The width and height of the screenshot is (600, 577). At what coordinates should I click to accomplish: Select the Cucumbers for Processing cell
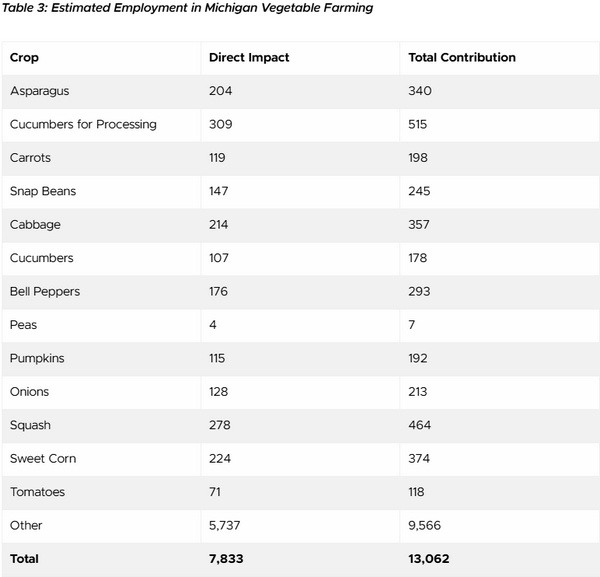click(x=83, y=125)
